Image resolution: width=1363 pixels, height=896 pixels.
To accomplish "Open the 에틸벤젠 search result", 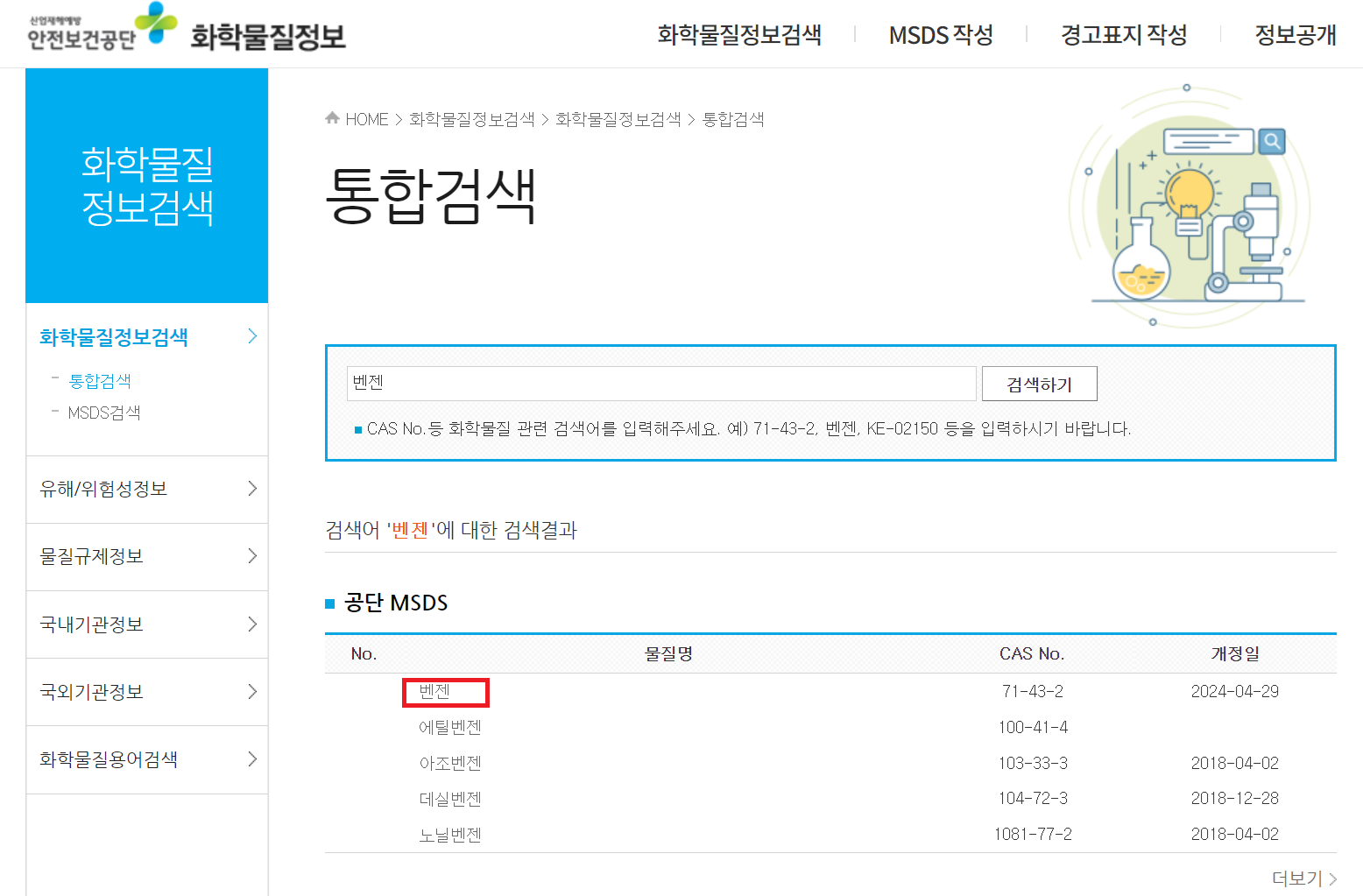I will 450,727.
